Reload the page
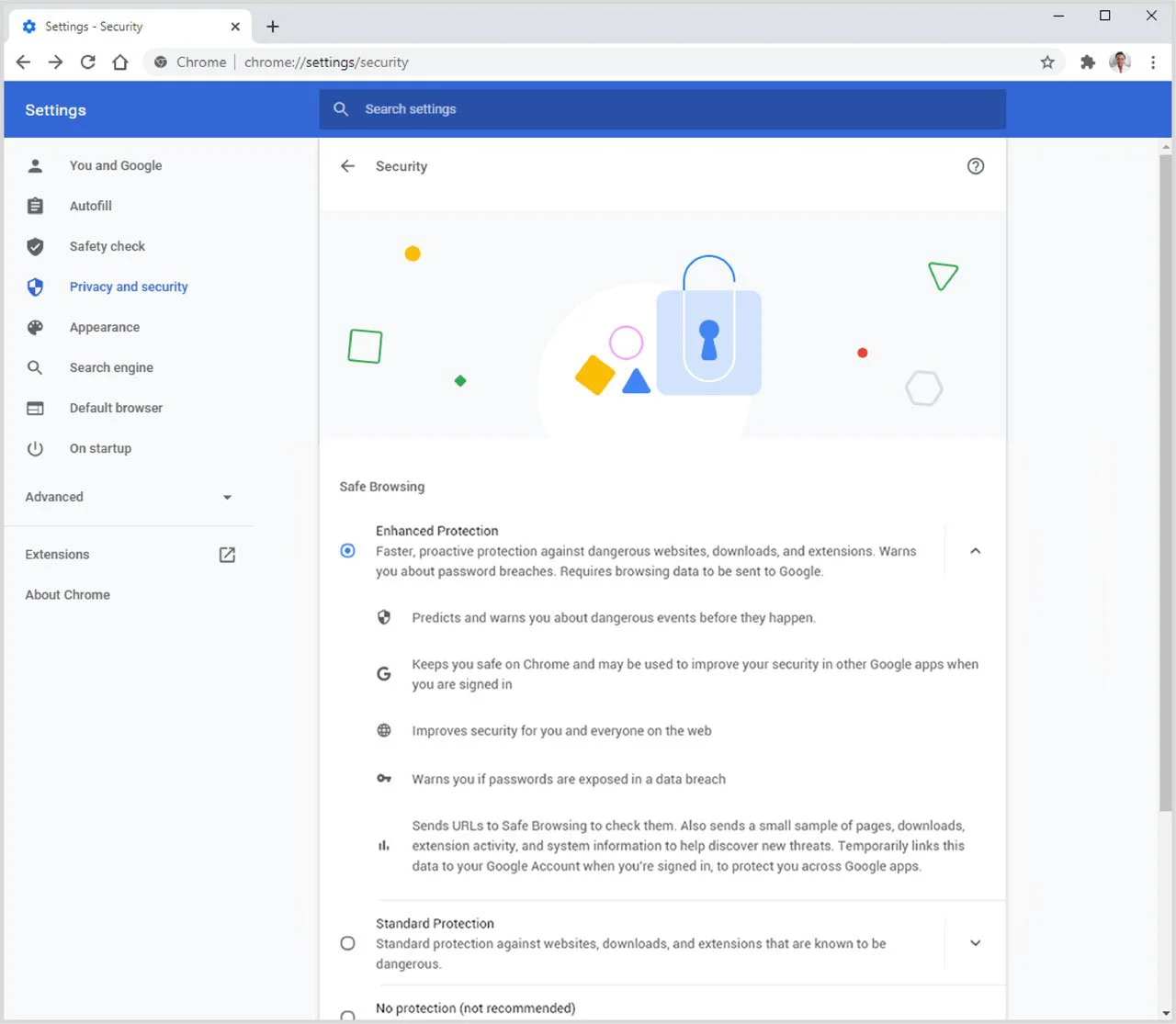 [x=88, y=62]
